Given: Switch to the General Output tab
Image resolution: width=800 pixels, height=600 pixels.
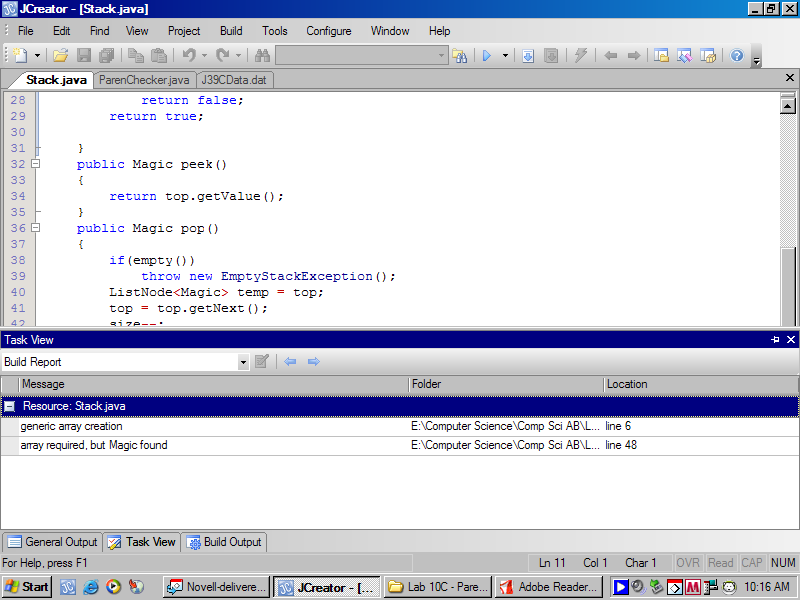Looking at the screenshot, I should coord(53,542).
